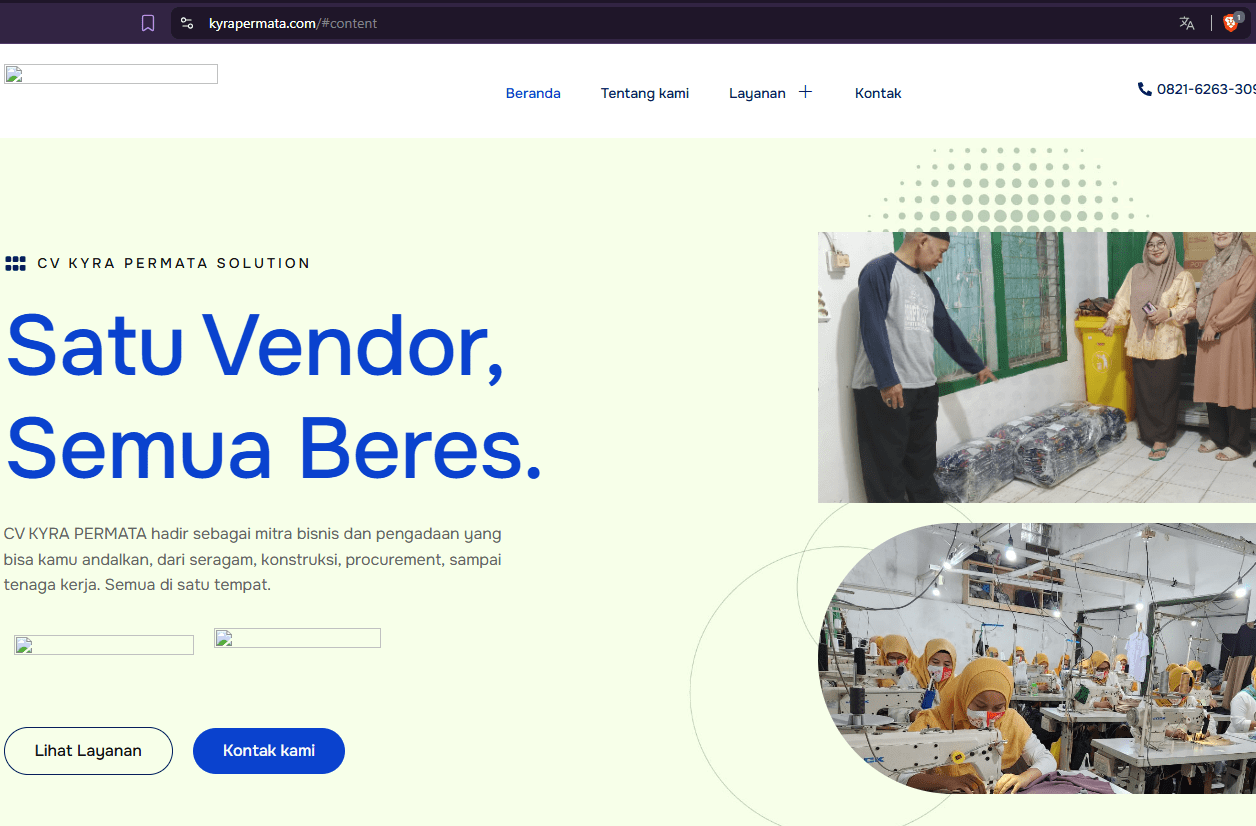This screenshot has width=1256, height=826.
Task: Open the Layanan dropdown menu
Action: pyautogui.click(x=757, y=93)
